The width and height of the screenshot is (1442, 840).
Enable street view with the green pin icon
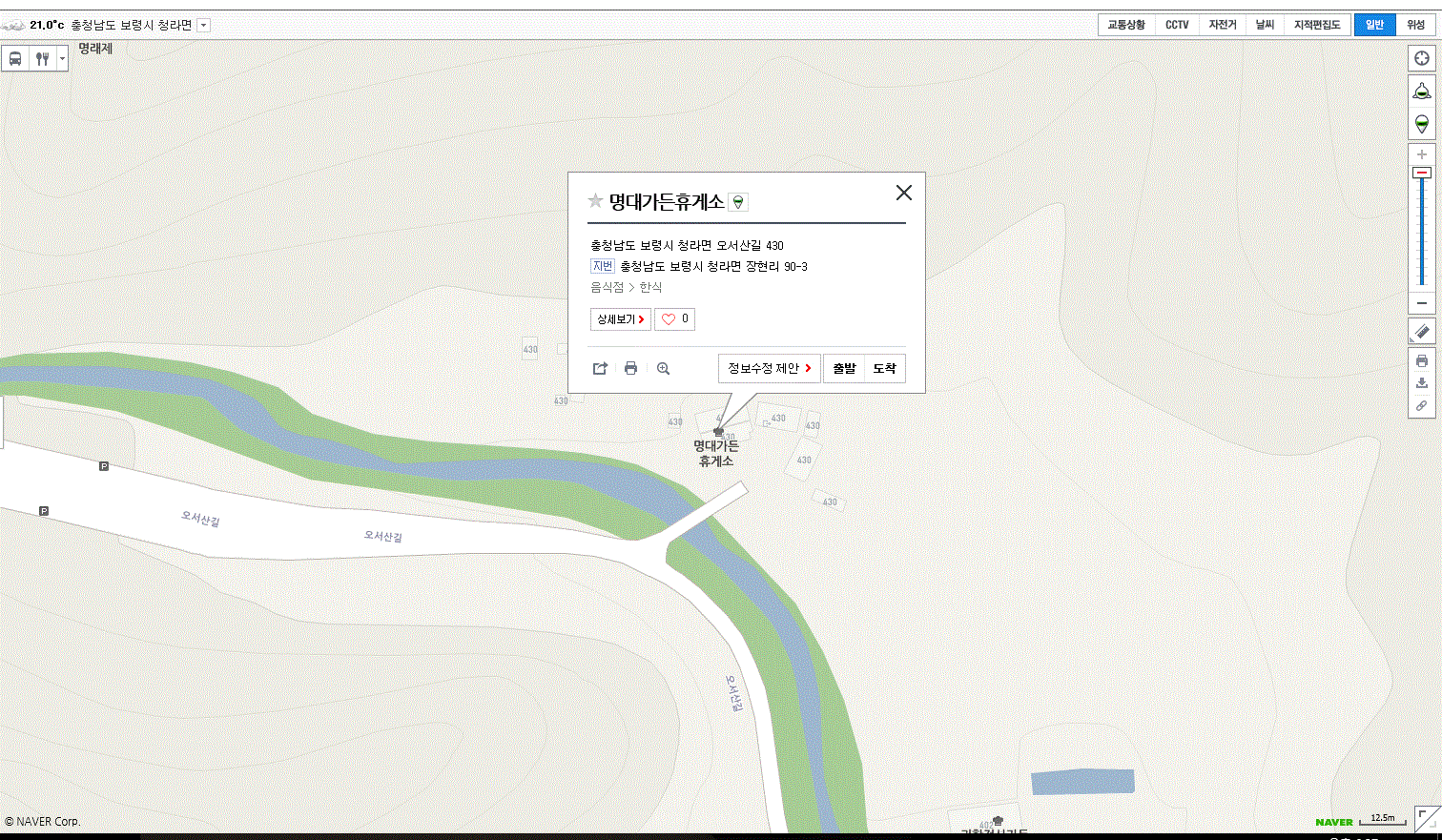pyautogui.click(x=1422, y=124)
